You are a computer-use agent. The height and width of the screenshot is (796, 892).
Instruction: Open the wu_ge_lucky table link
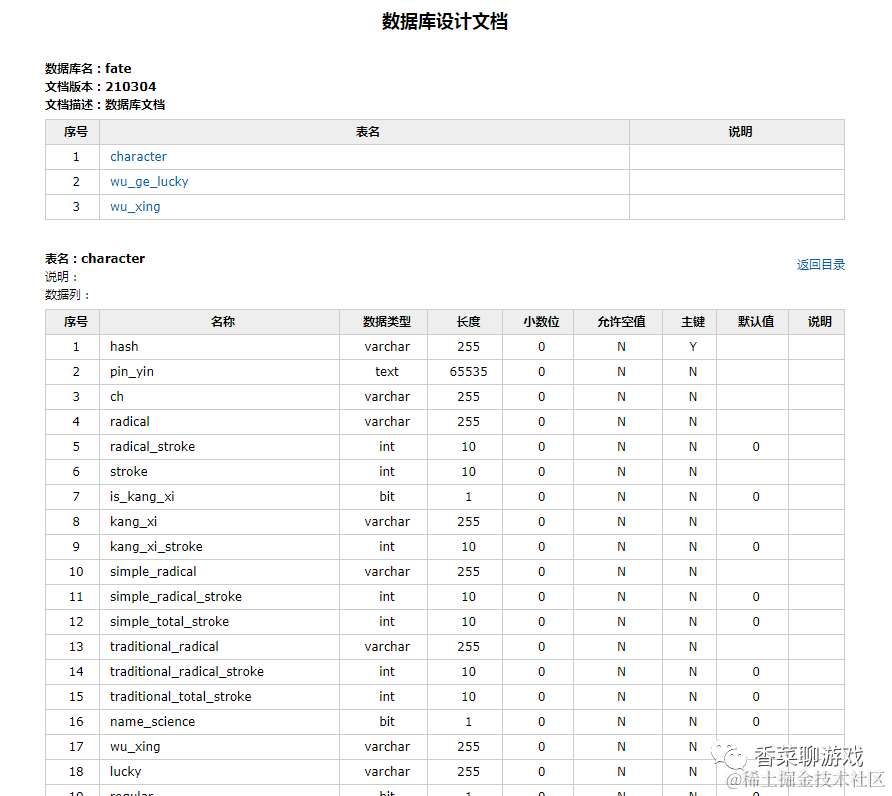coord(149,182)
